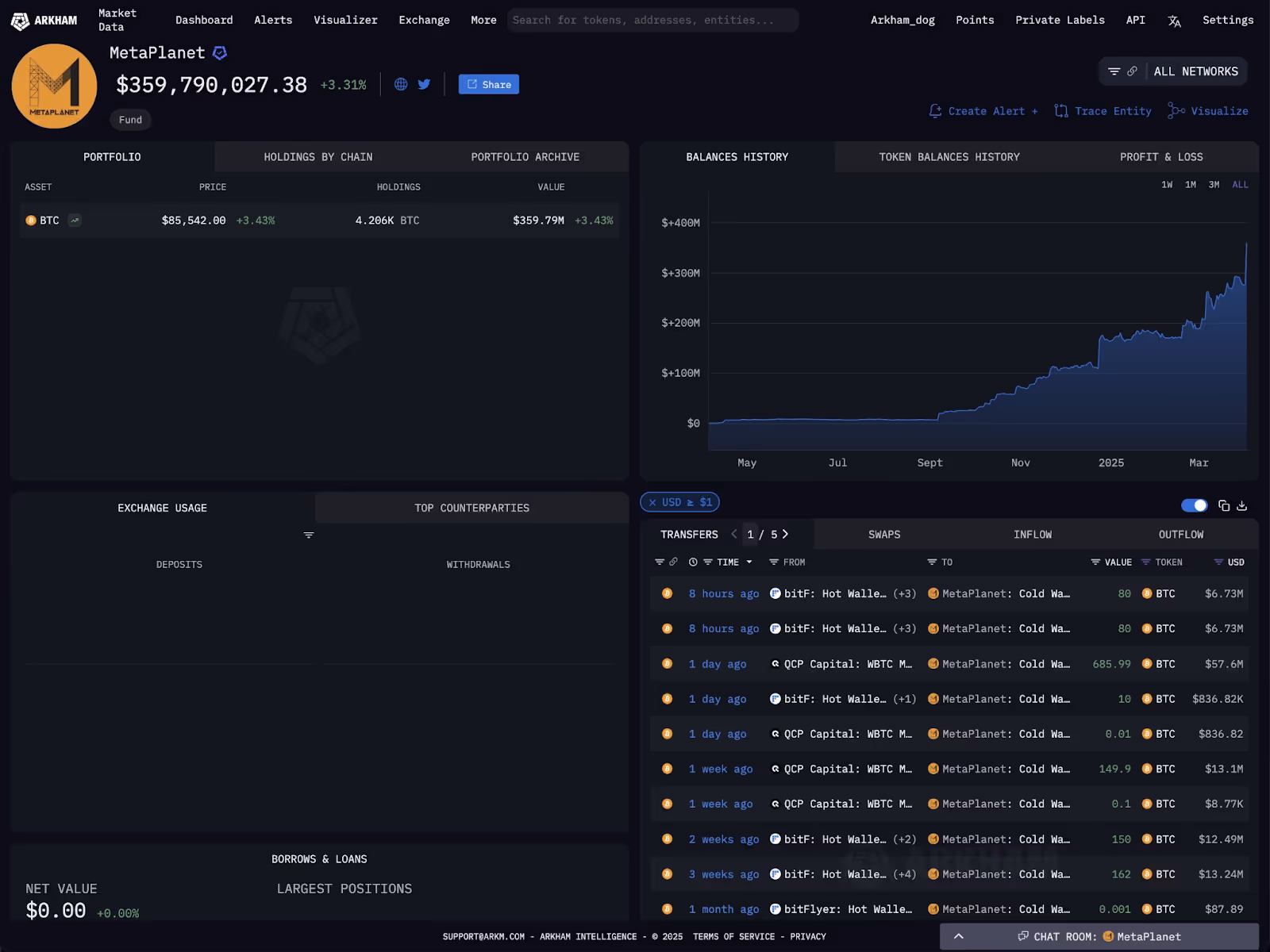Open the network filter lines icon
This screenshot has width=1270, height=952.
1114,71
